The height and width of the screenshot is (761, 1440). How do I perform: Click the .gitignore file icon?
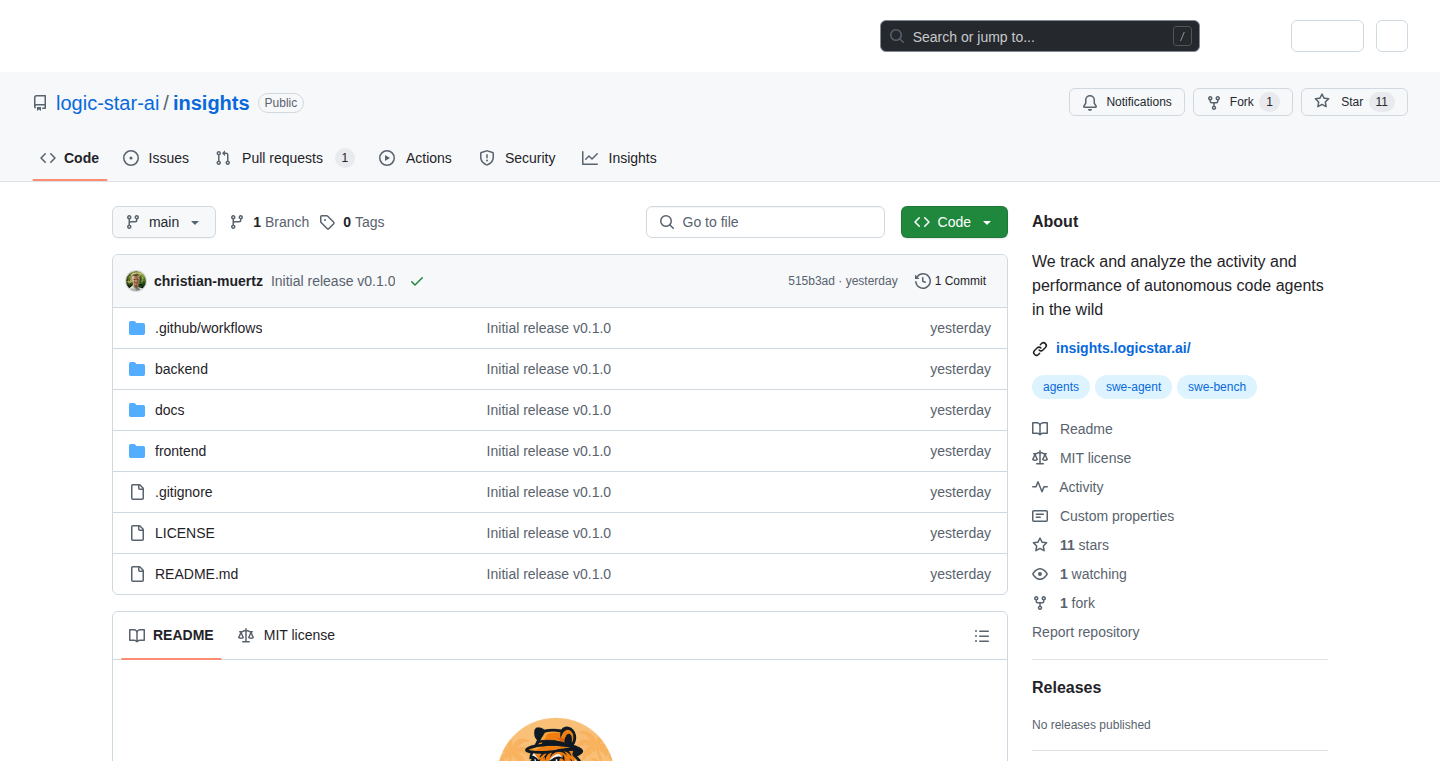pos(137,492)
